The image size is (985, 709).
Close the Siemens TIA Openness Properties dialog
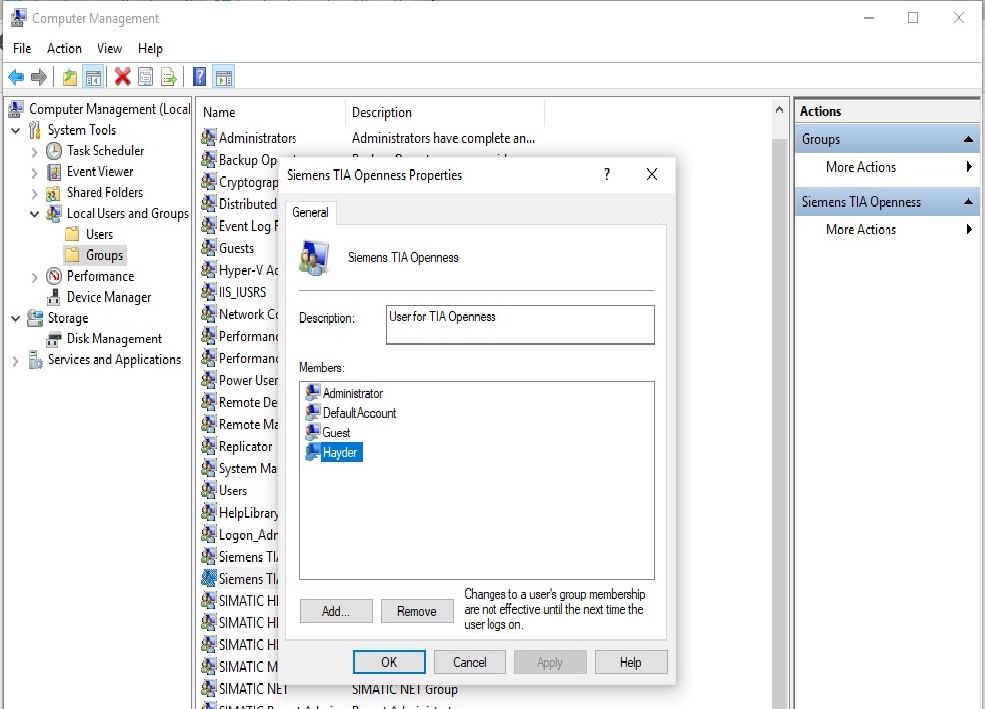(652, 174)
